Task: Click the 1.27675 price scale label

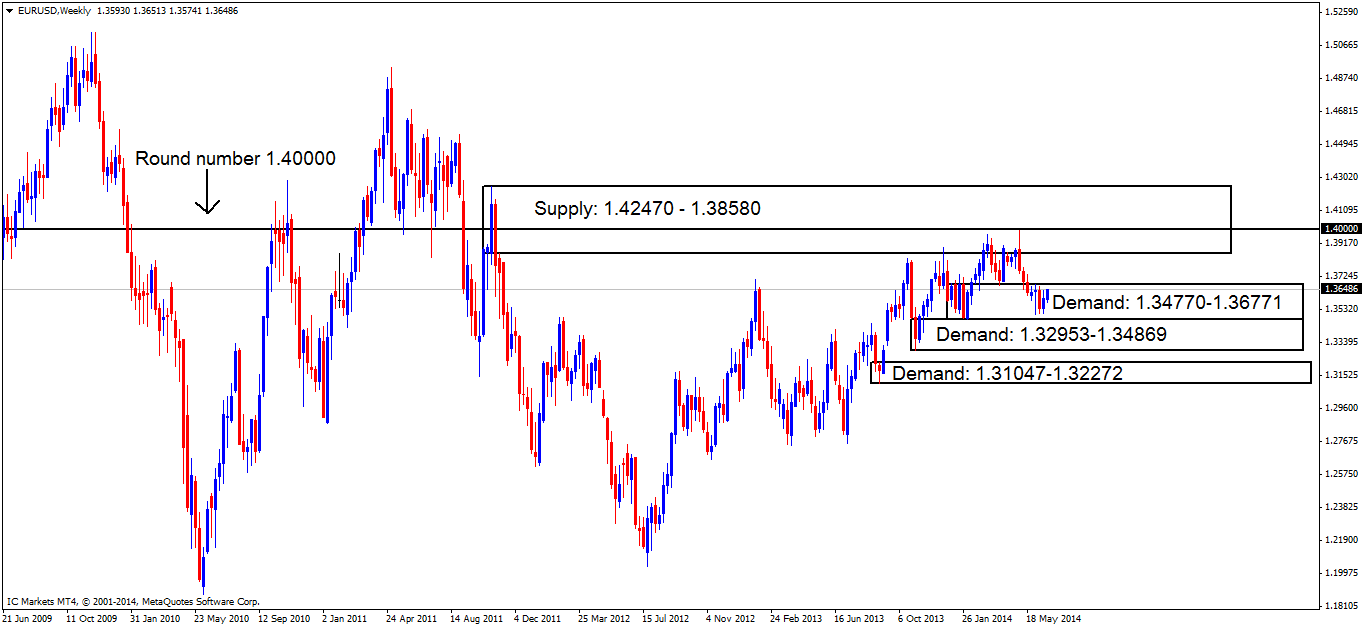Action: [x=1340, y=440]
